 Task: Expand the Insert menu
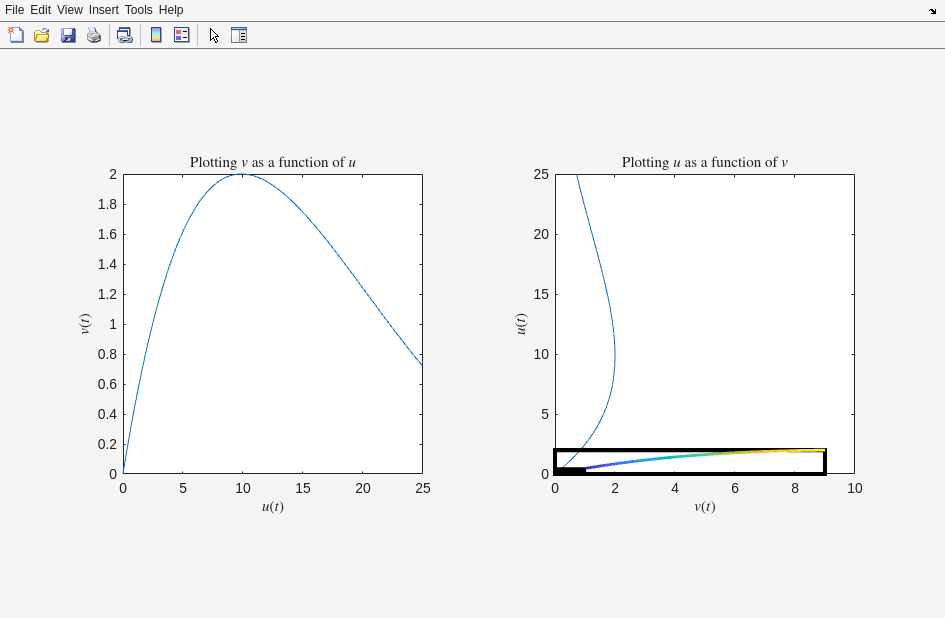[103, 10]
